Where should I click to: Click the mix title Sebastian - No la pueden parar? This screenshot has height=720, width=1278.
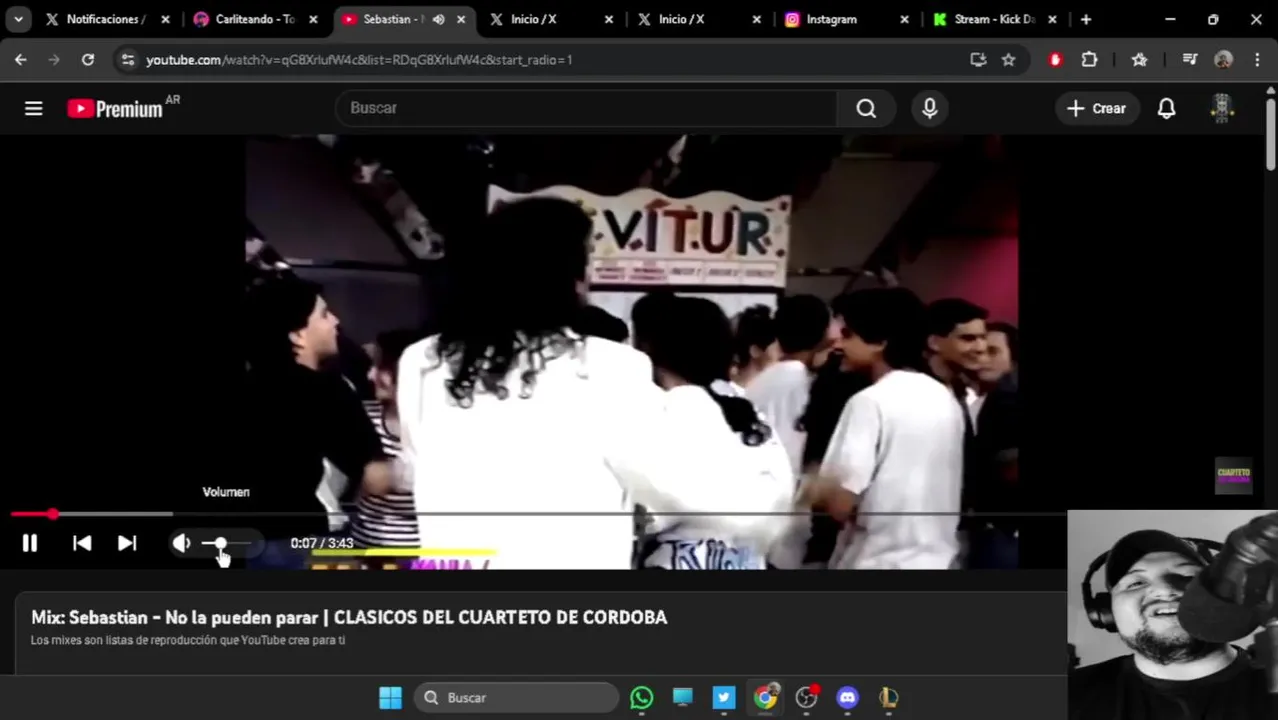coord(349,617)
